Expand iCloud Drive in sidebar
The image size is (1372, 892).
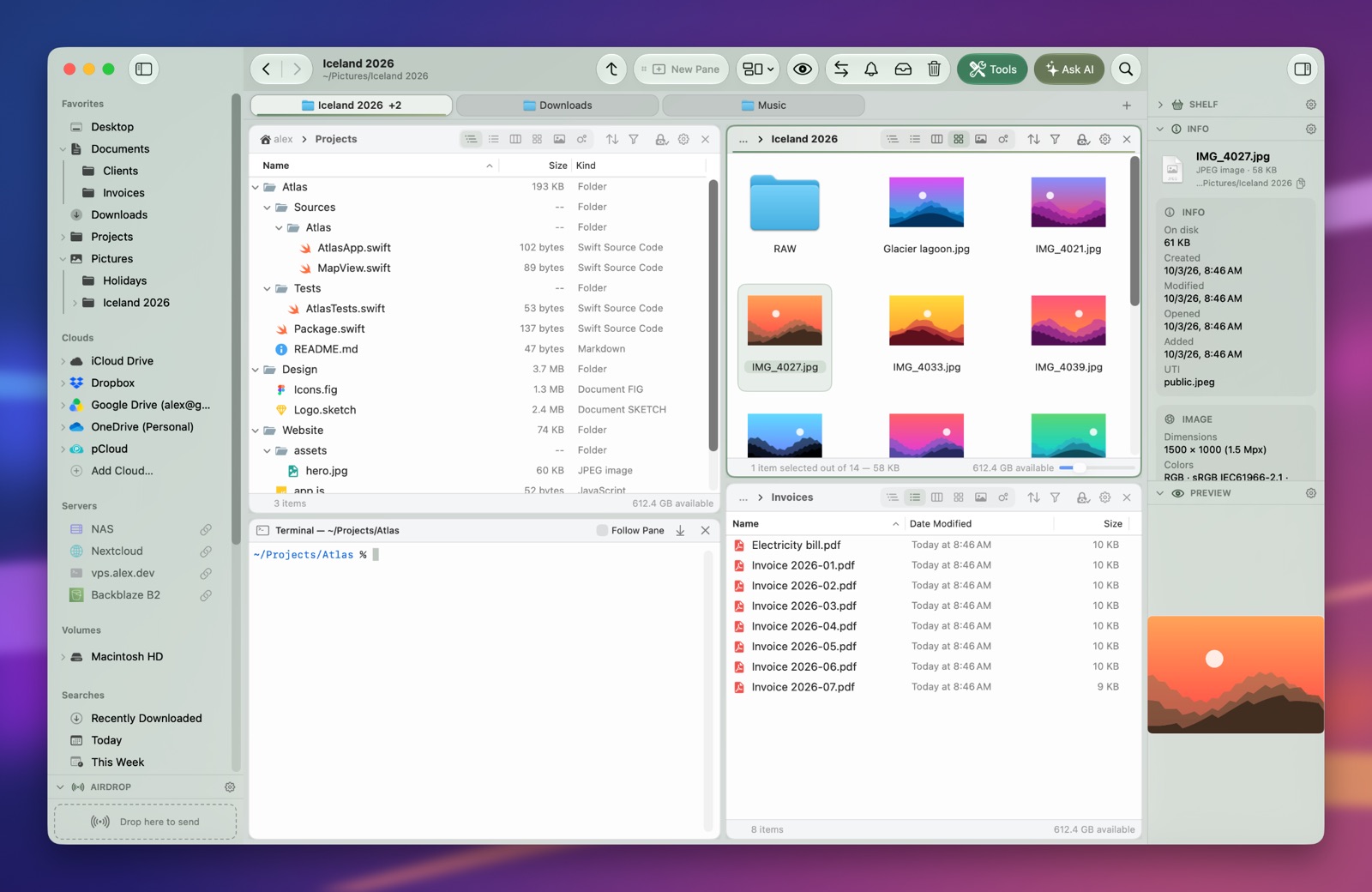pos(63,361)
